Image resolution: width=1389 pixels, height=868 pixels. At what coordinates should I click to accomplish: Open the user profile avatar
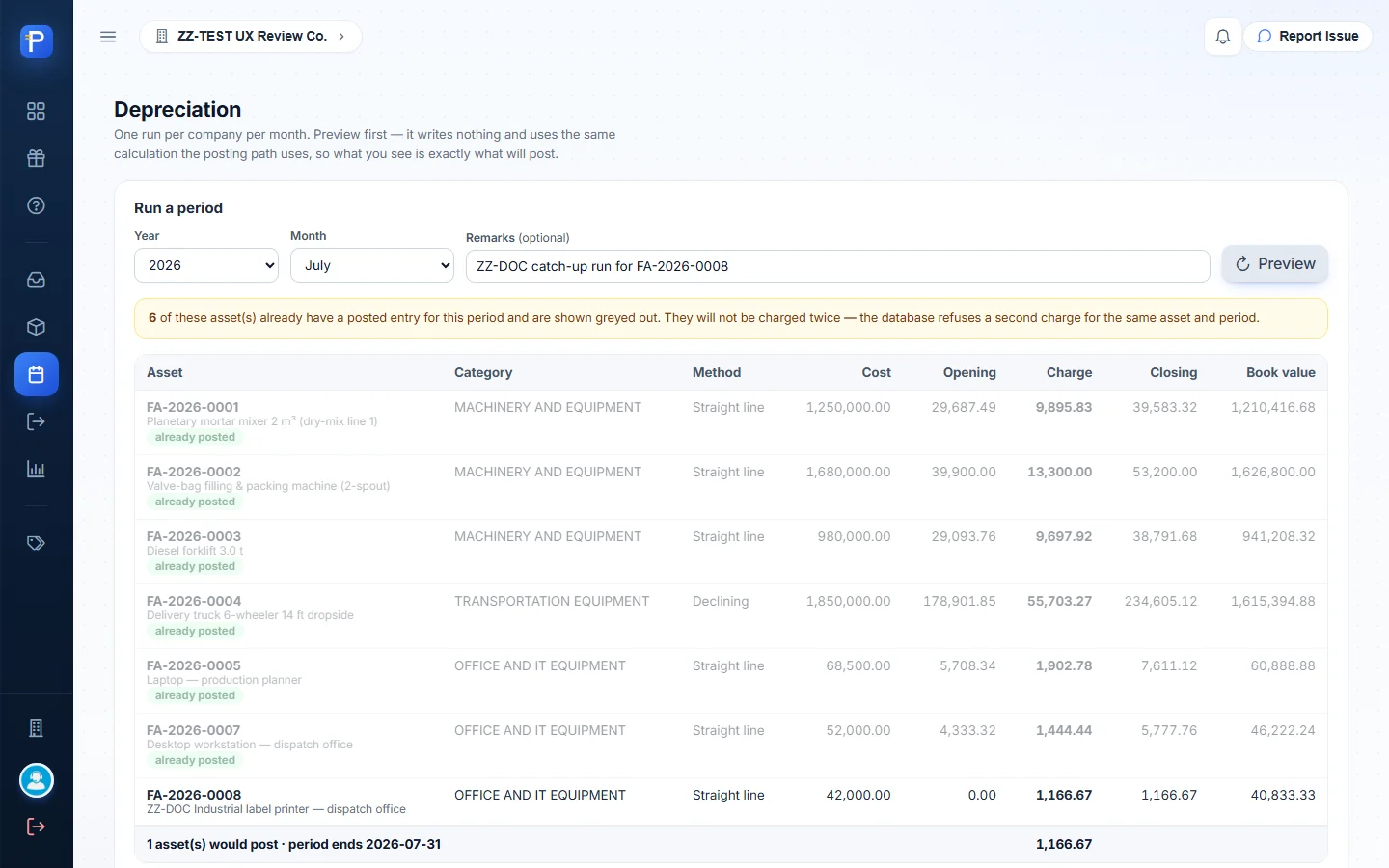point(37,780)
